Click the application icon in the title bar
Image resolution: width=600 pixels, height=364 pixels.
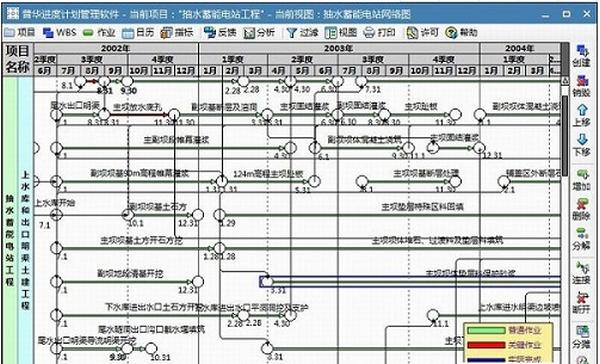pyautogui.click(x=13, y=14)
